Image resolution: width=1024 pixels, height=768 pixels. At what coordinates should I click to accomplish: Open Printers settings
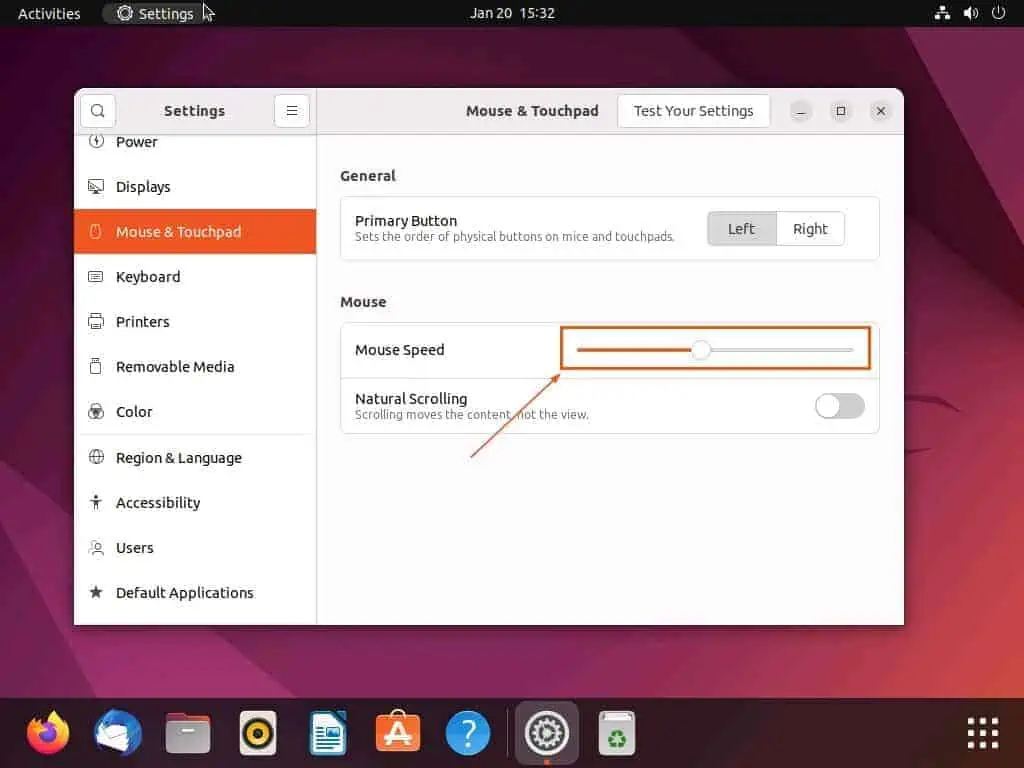click(x=143, y=321)
